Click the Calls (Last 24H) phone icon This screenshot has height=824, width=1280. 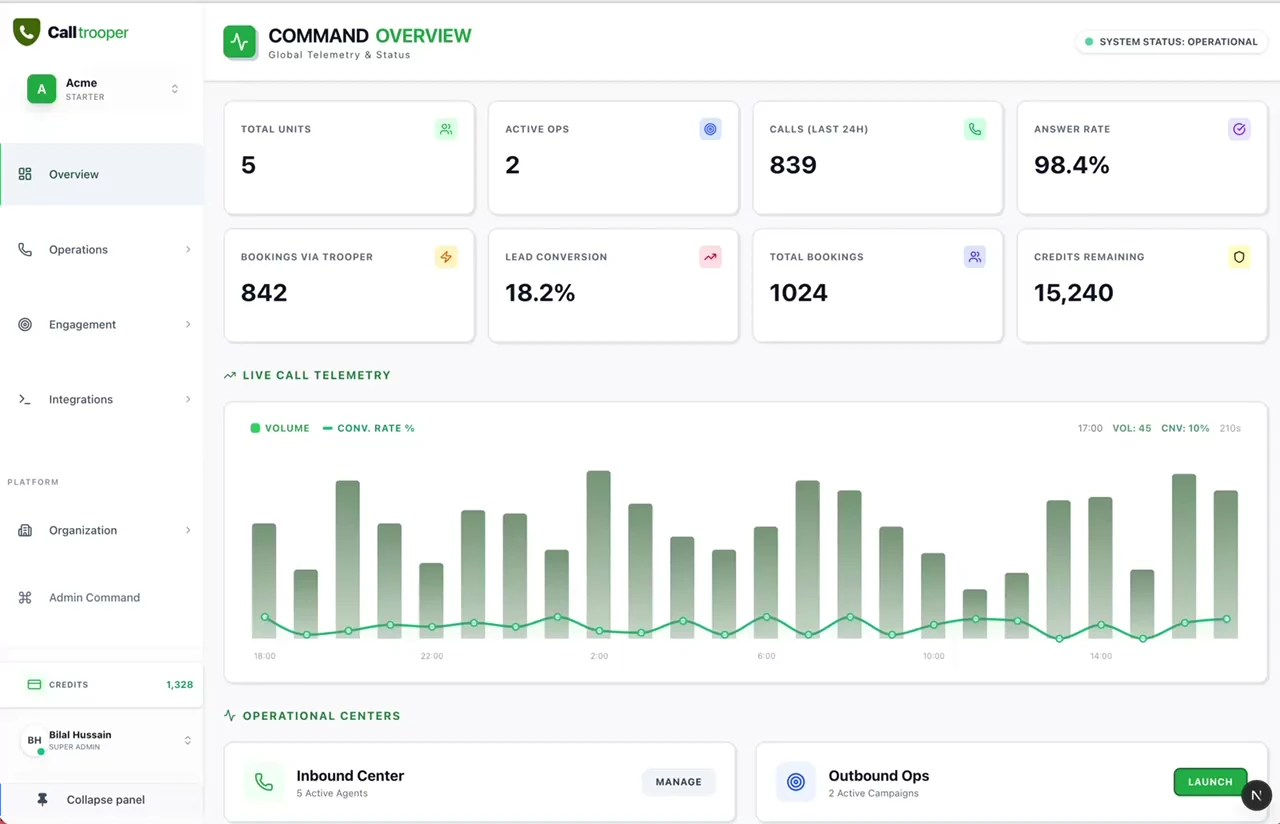(x=975, y=129)
